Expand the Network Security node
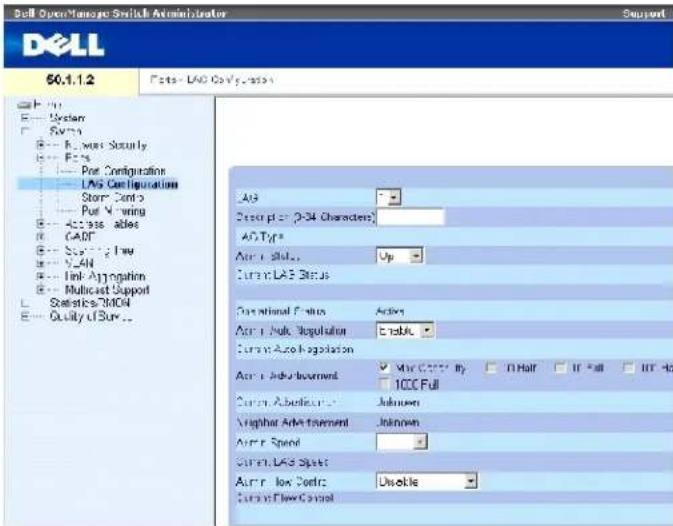 tap(40, 145)
